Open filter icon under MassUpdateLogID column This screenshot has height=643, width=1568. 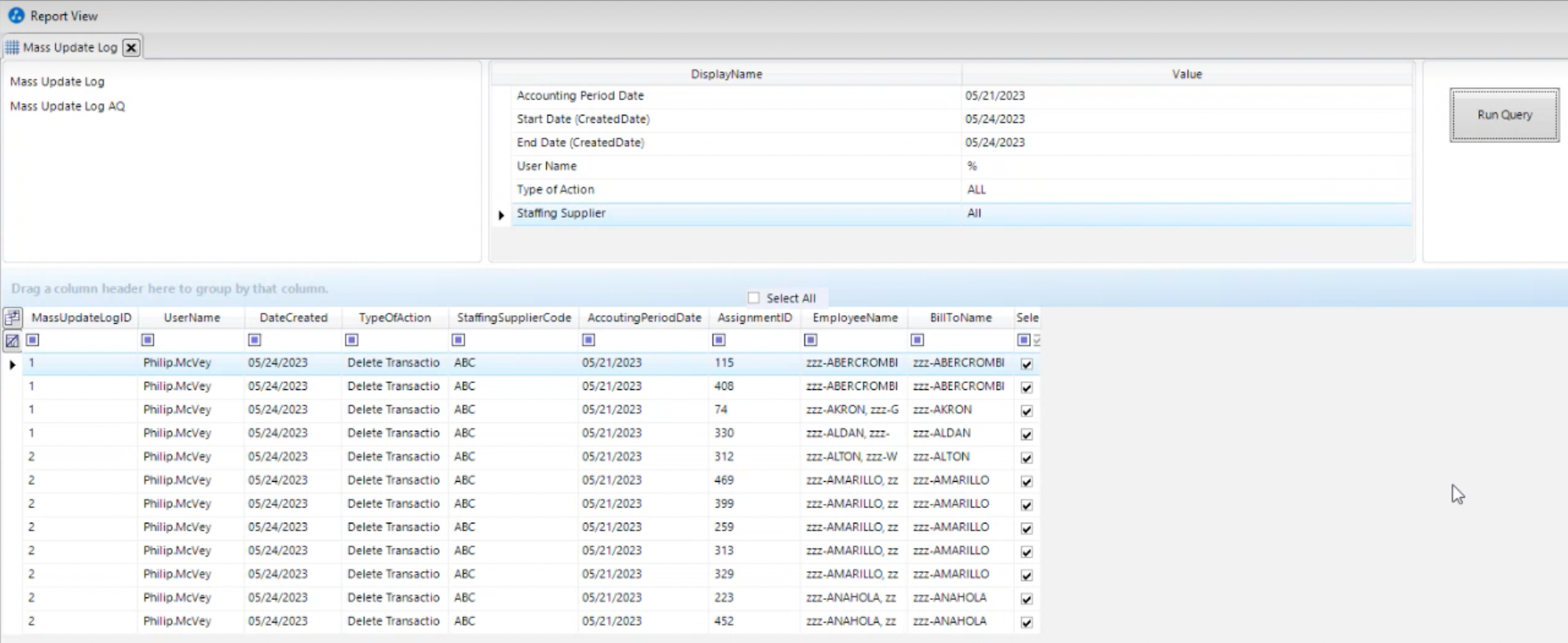32,340
